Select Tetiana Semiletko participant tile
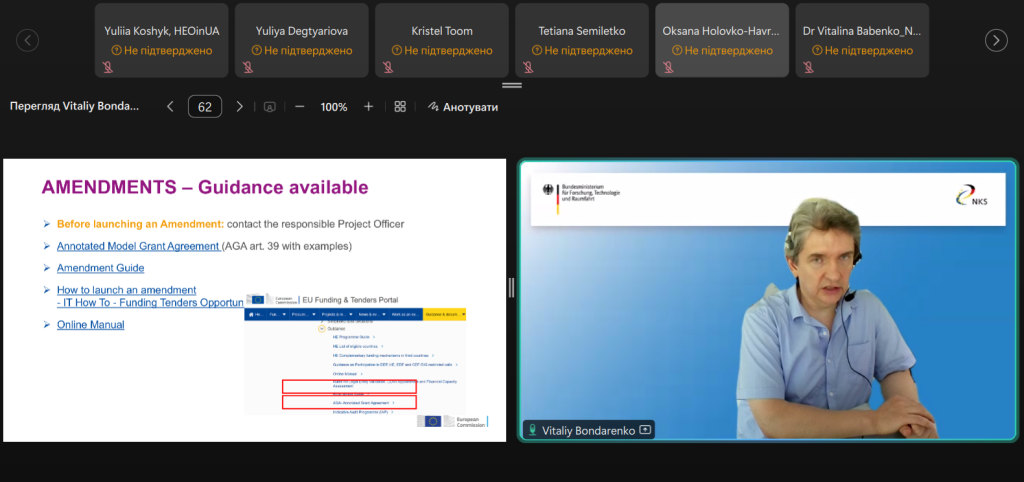The height and width of the screenshot is (482, 1024). [x=582, y=40]
